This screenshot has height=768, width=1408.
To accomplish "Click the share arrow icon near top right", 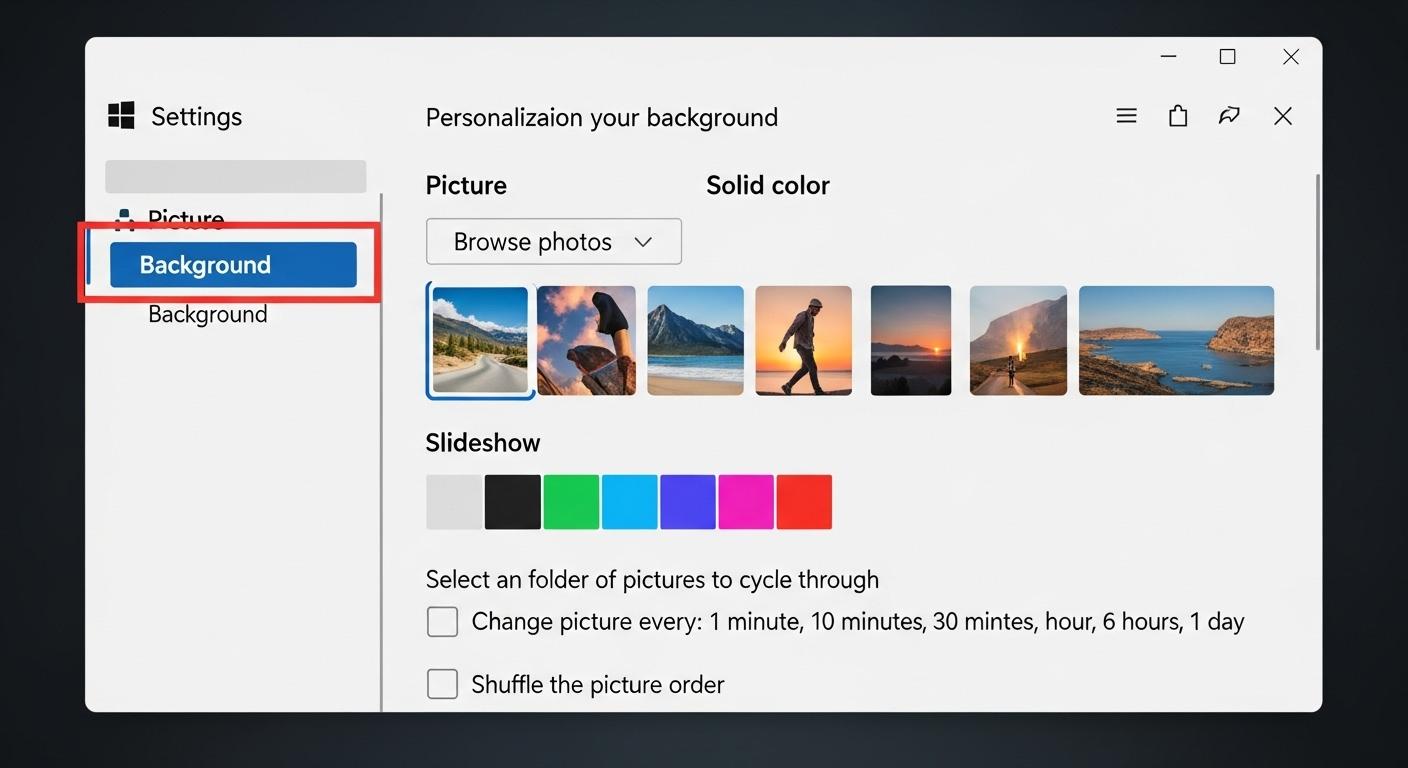I will click(1229, 115).
